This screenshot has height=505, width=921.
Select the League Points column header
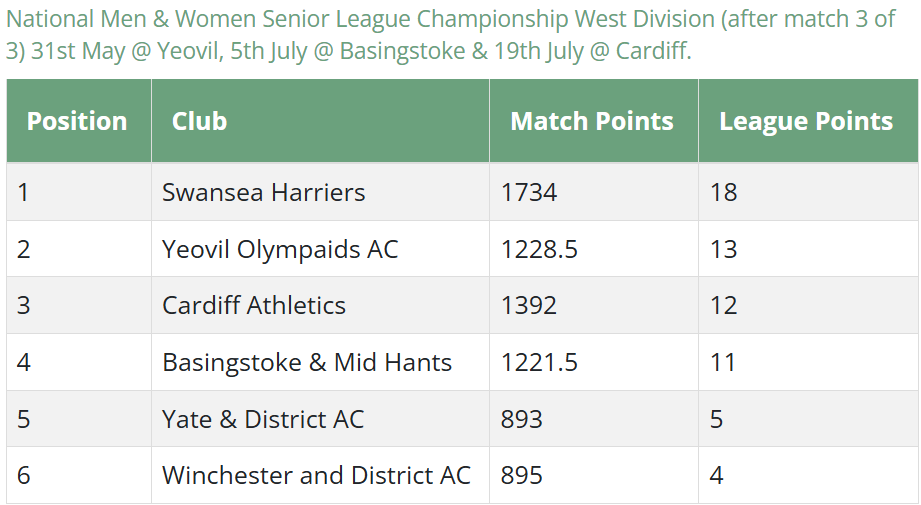click(x=806, y=121)
